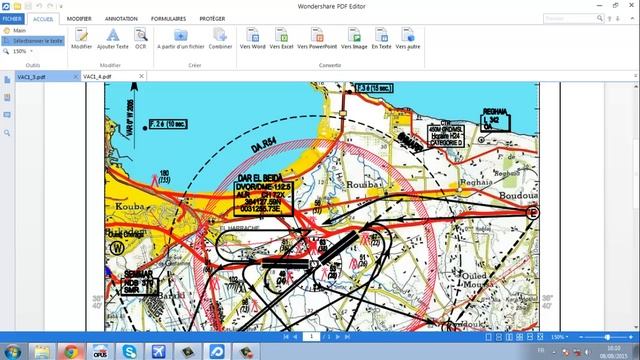Viewport: 640px width, 360px height.
Task: Open the Combiner files tool
Action: (x=220, y=39)
